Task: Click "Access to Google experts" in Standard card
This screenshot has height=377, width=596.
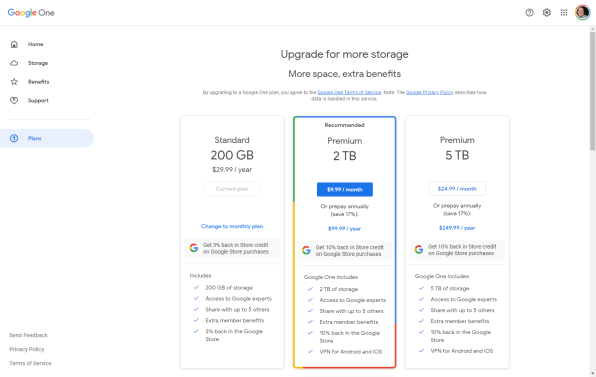Action: click(x=239, y=299)
